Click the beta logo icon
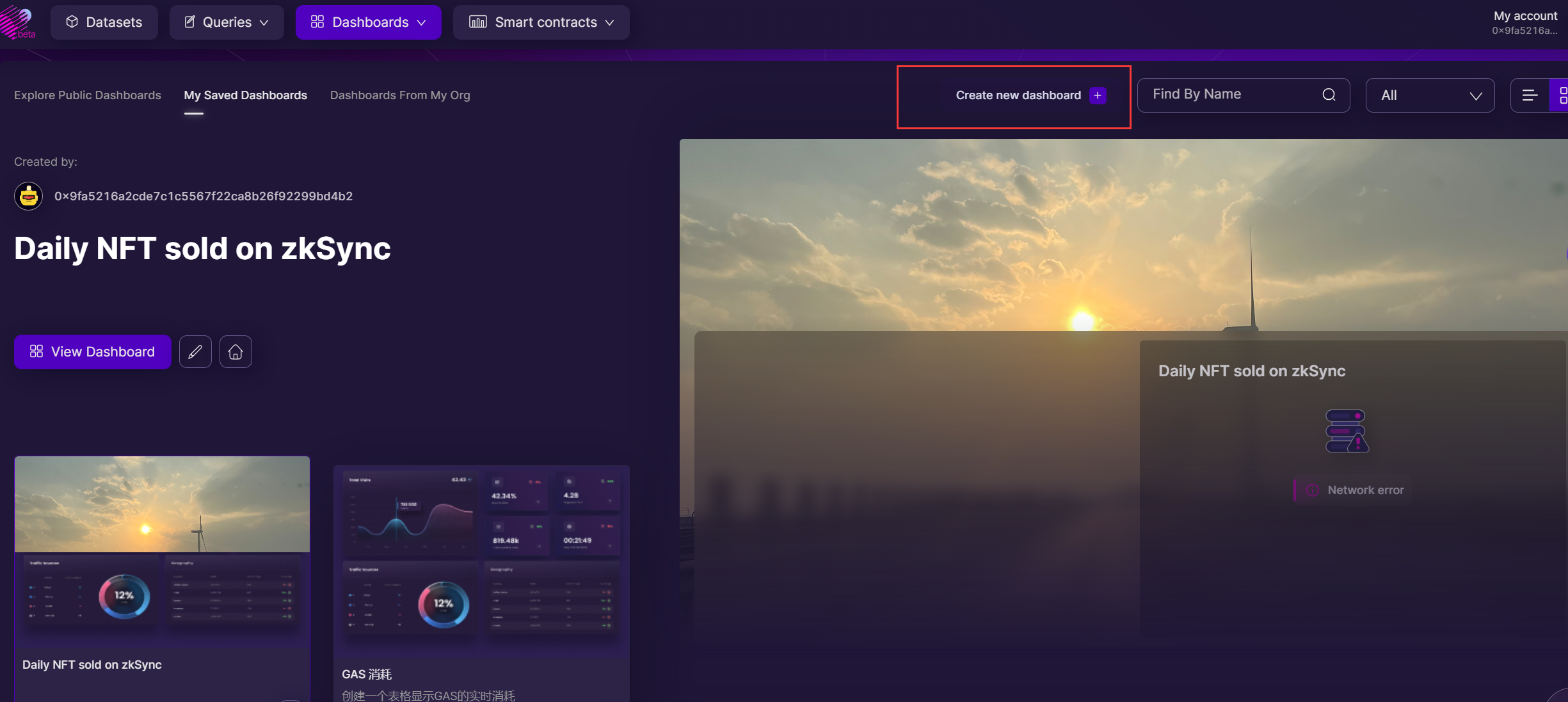The image size is (1568, 702). pyautogui.click(x=17, y=23)
